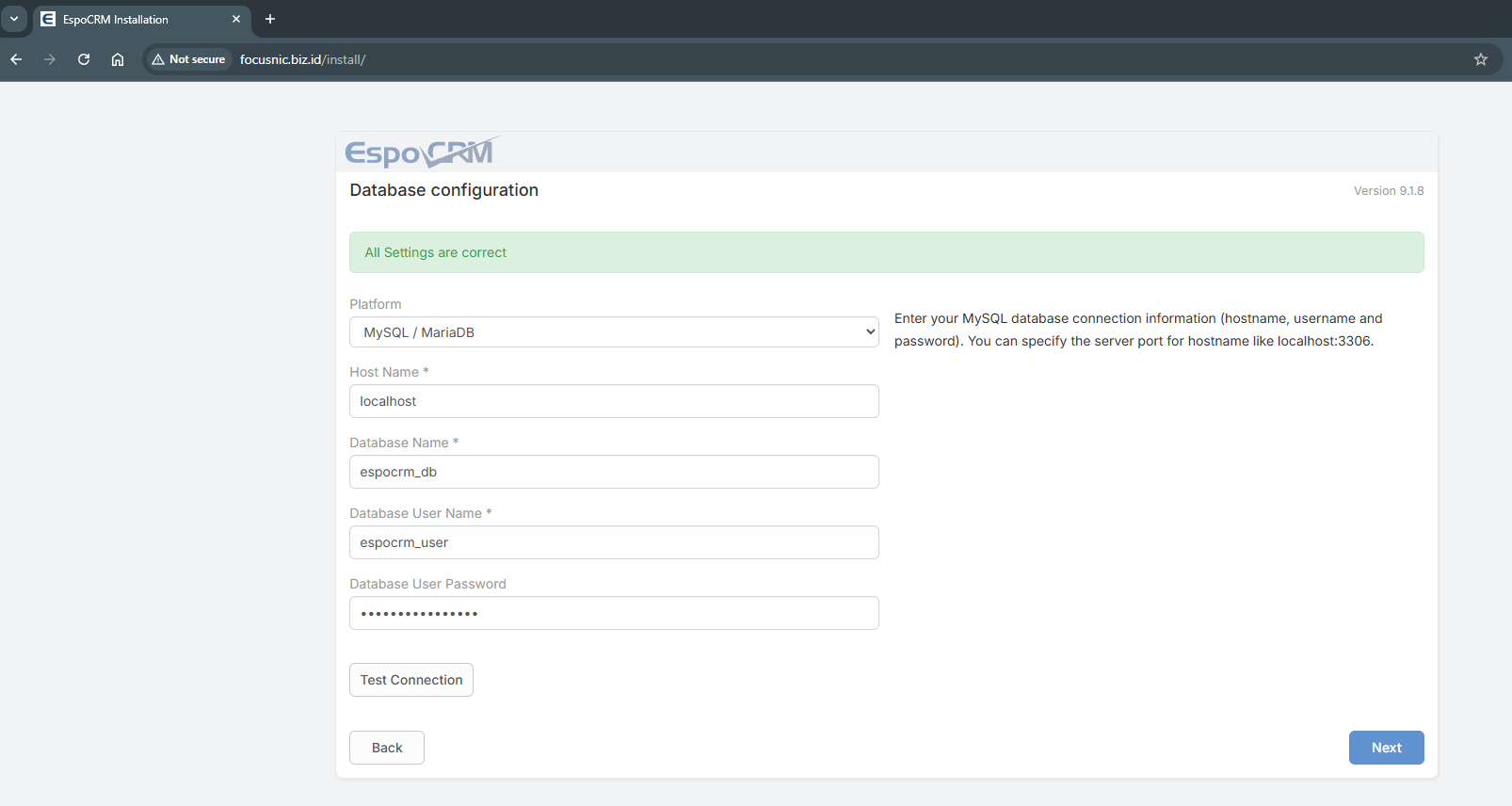Edit the Database User Name field
The image size is (1512, 806).
(614, 542)
